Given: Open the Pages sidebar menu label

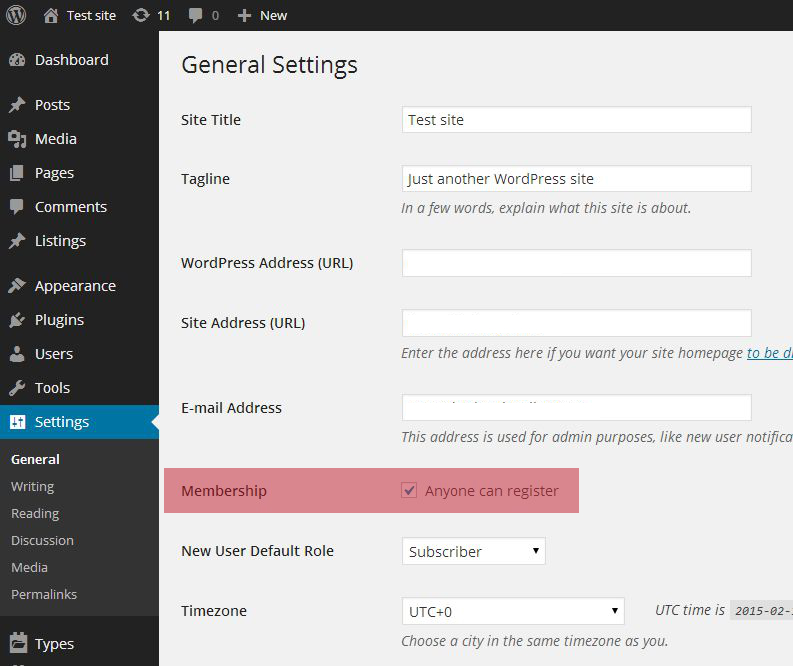Looking at the screenshot, I should click(x=54, y=173).
